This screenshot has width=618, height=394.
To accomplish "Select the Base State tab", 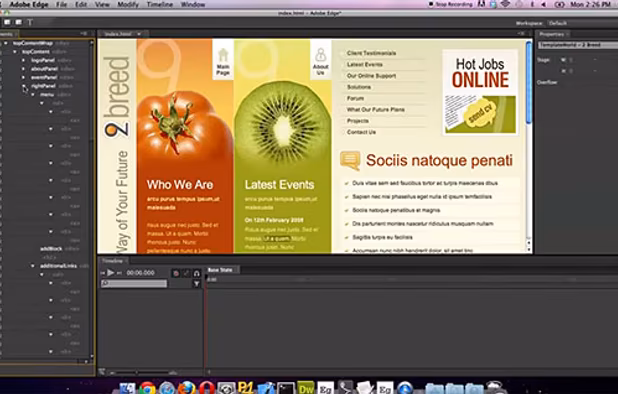I will pyautogui.click(x=220, y=270).
